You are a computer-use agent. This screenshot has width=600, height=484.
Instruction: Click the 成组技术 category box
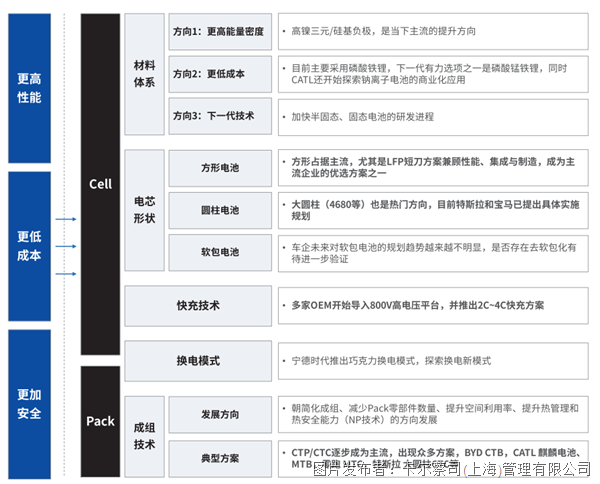(144, 437)
